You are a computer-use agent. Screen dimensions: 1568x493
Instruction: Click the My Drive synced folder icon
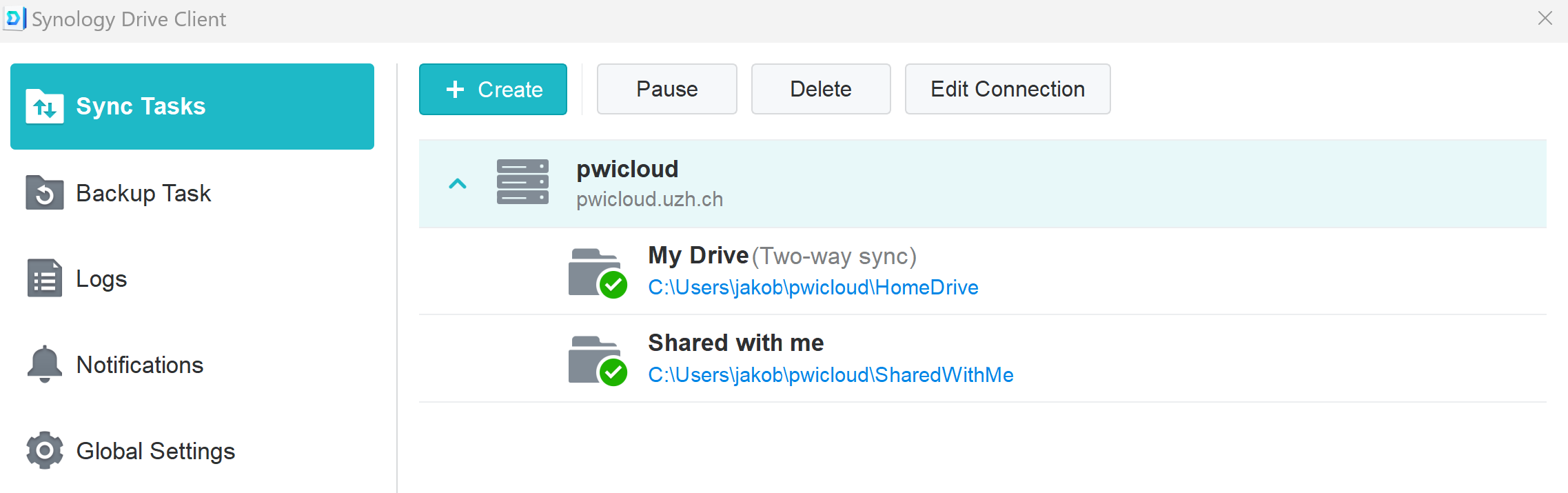click(x=597, y=272)
